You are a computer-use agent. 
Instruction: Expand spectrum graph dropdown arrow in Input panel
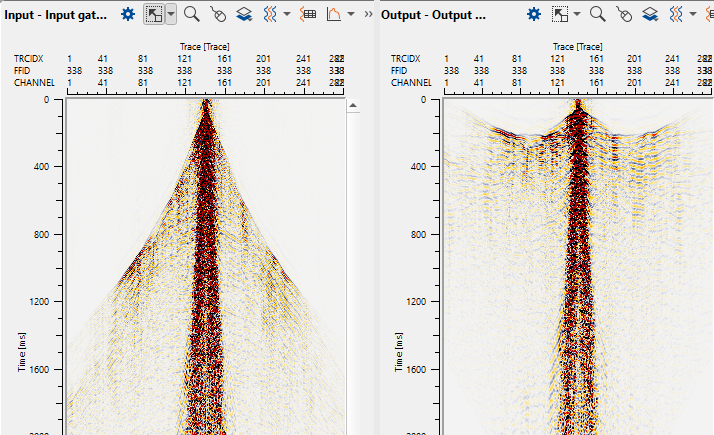pos(352,14)
